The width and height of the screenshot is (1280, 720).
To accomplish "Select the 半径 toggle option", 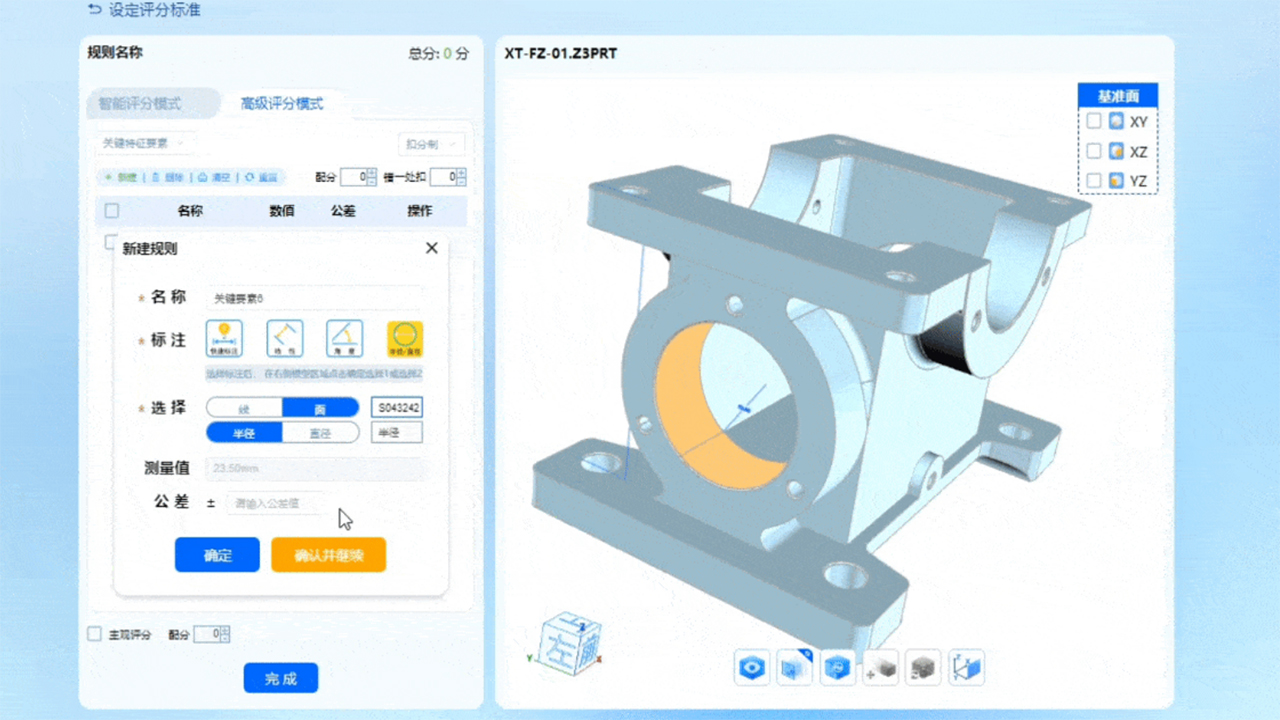I will (x=244, y=432).
